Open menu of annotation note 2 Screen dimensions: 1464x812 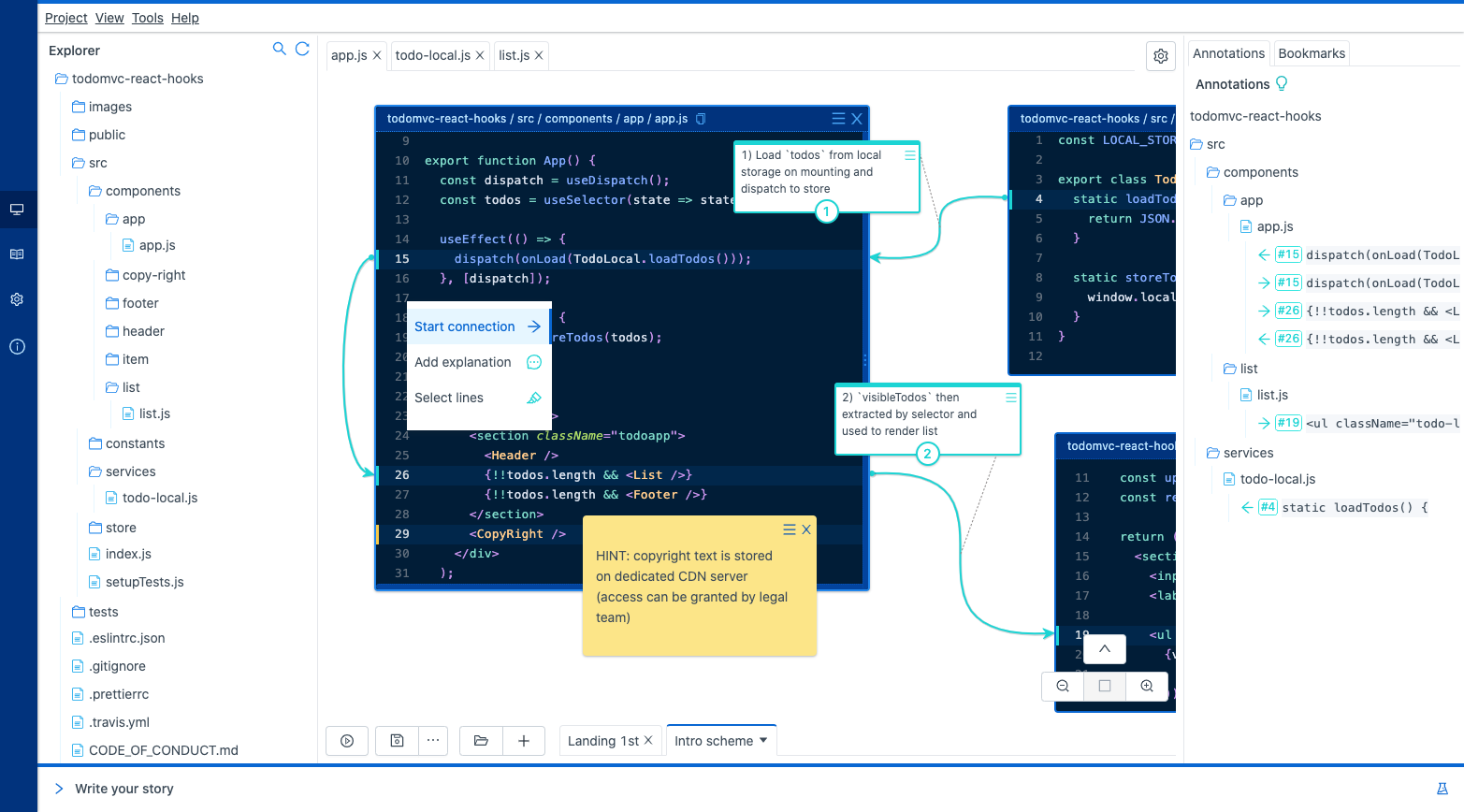click(1010, 398)
